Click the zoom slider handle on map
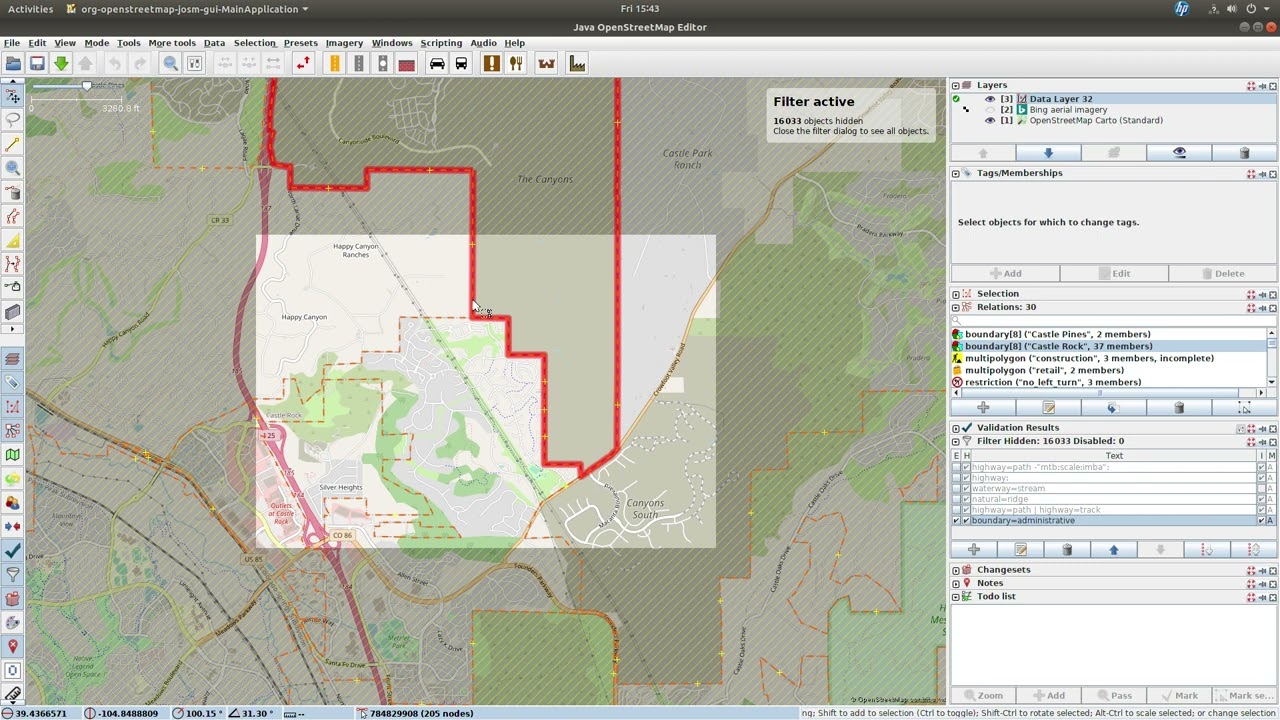 (87, 86)
